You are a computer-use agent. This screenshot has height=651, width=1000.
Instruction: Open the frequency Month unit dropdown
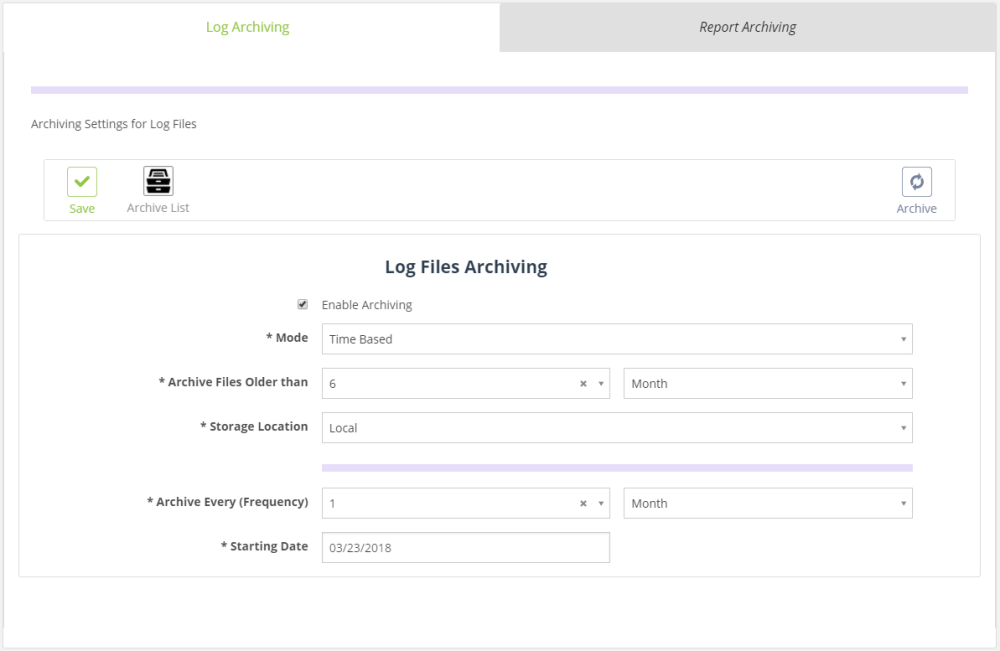point(768,504)
